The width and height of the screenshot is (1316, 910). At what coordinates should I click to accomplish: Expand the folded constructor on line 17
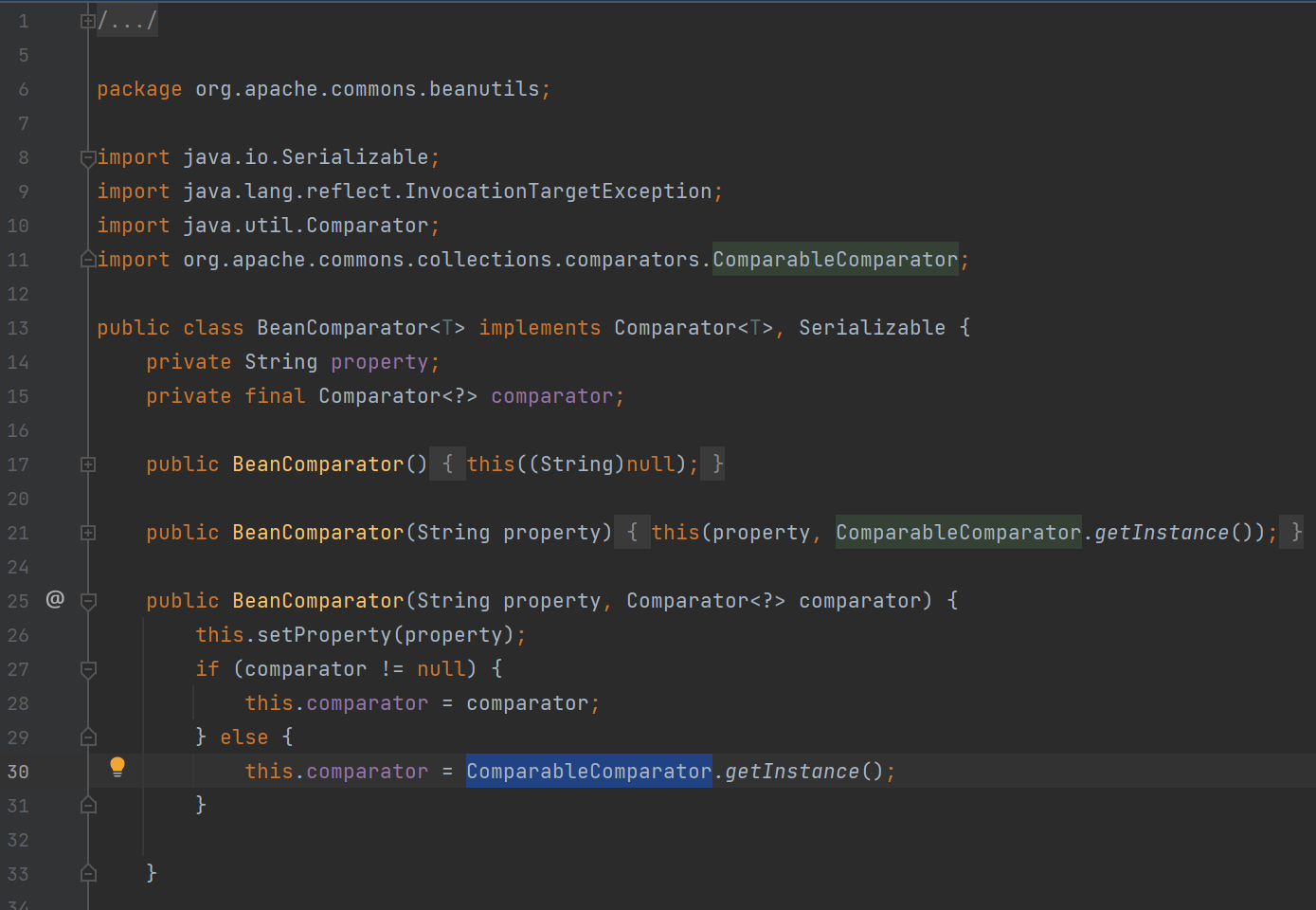(x=87, y=464)
